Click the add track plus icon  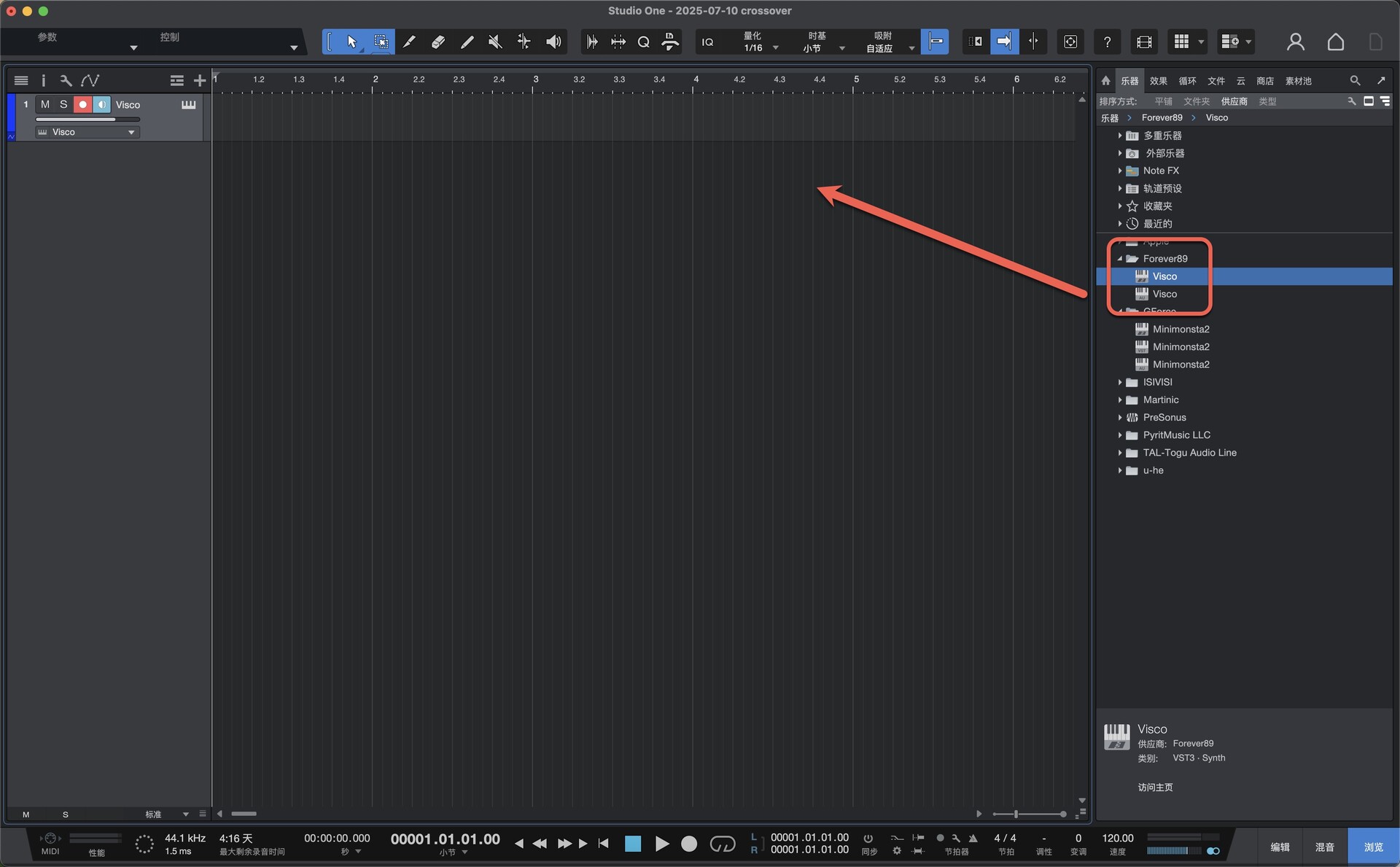(x=199, y=81)
